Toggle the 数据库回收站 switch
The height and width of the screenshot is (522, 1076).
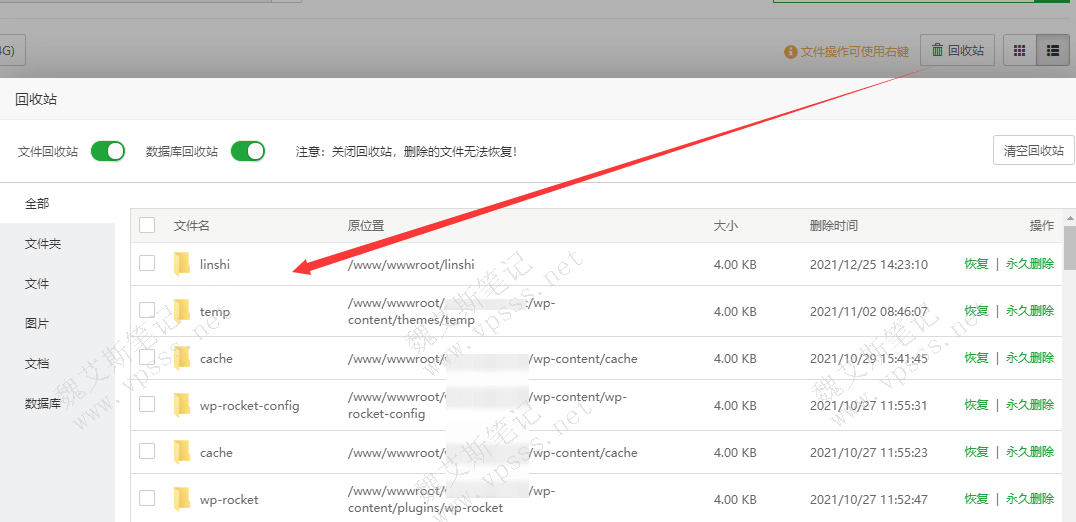pyautogui.click(x=248, y=151)
